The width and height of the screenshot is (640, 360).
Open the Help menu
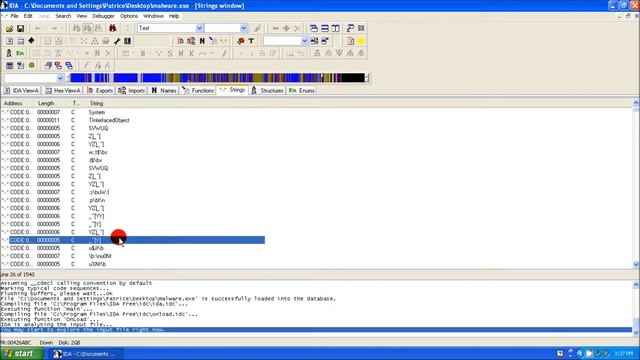coord(174,16)
